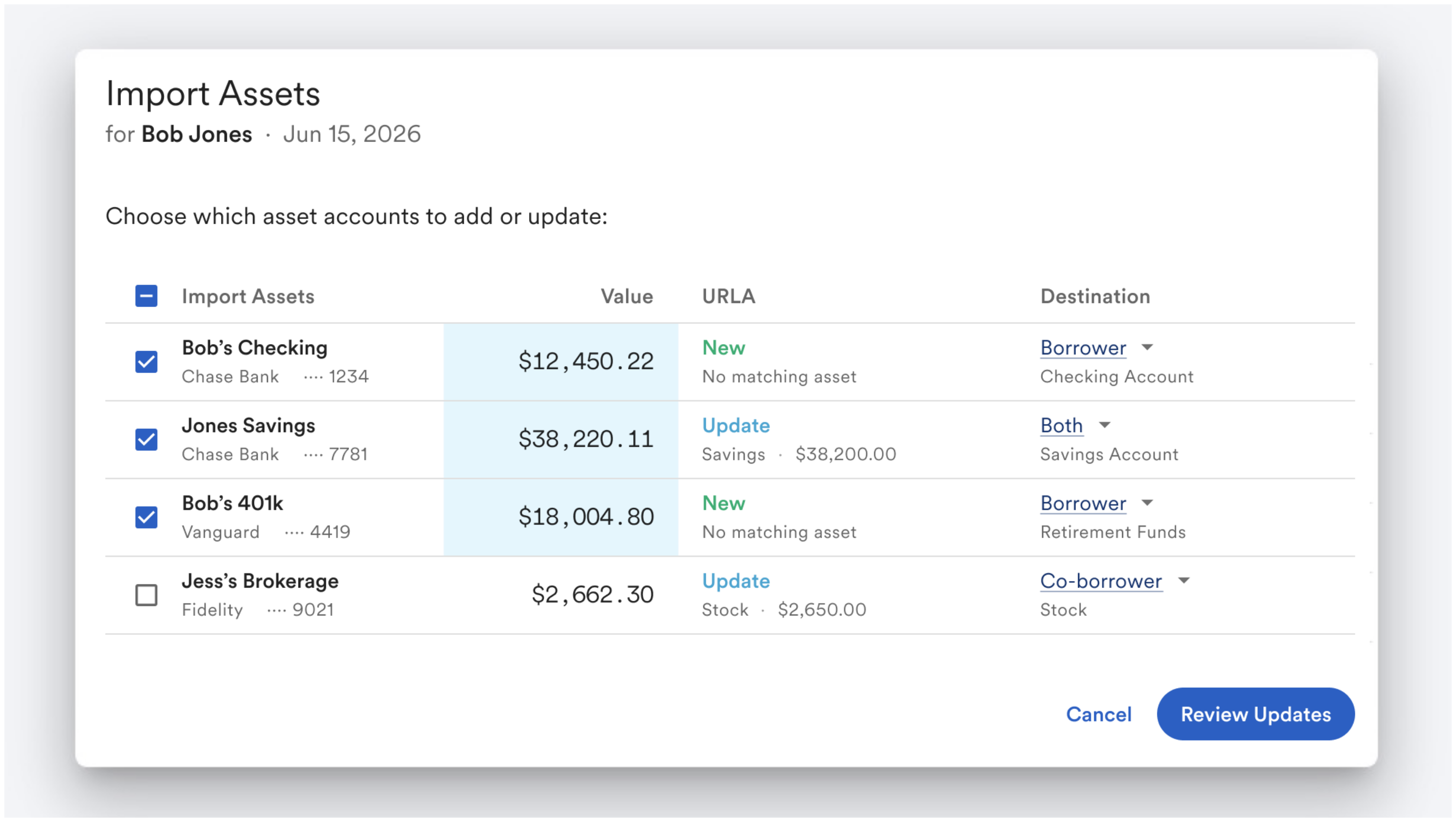Click the Value column header
The height and width of the screenshot is (822, 1456).
coord(627,297)
